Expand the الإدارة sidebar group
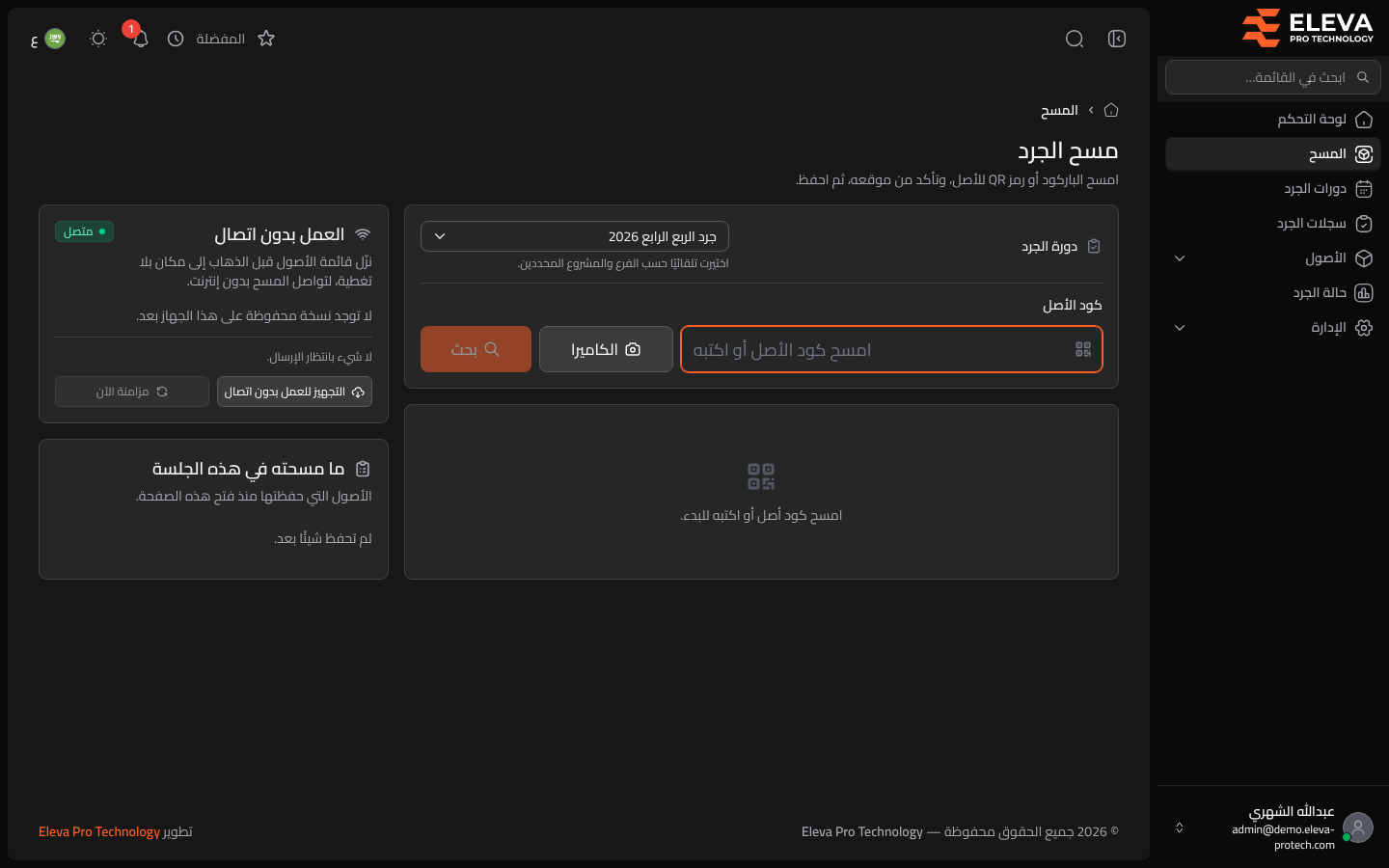The width and height of the screenshot is (1389, 868). click(x=1273, y=328)
